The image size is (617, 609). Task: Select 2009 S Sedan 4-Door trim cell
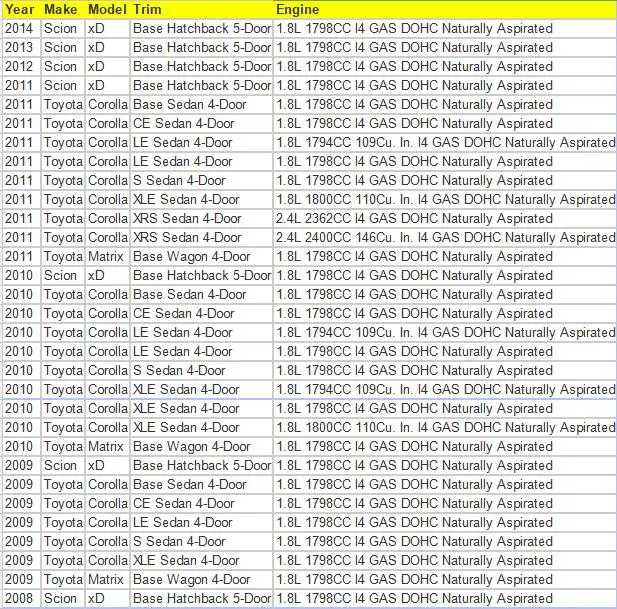201,541
